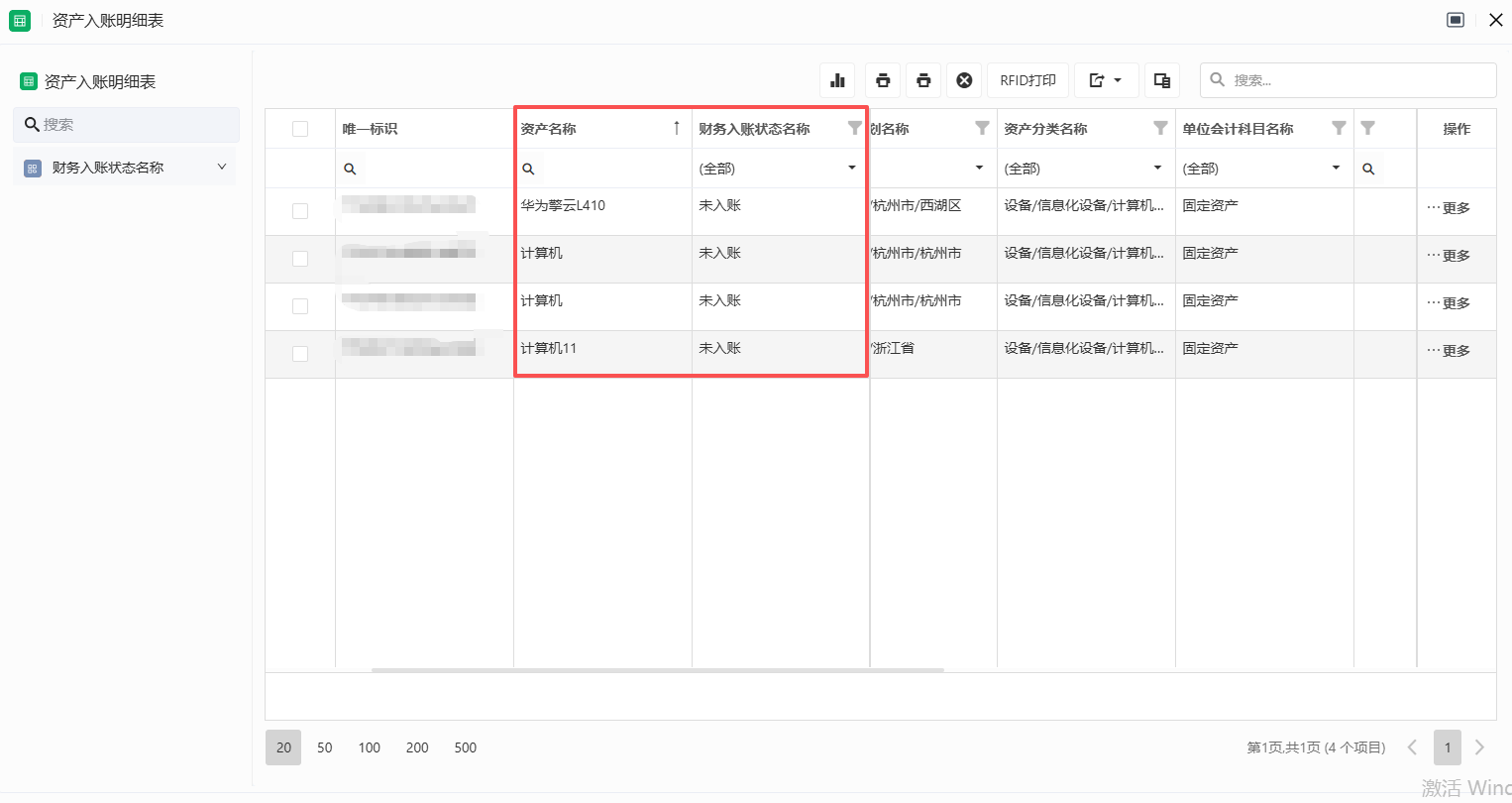Check the checkbox for the 华为擎云L410 row
This screenshot has height=803, width=1512.
click(x=300, y=211)
